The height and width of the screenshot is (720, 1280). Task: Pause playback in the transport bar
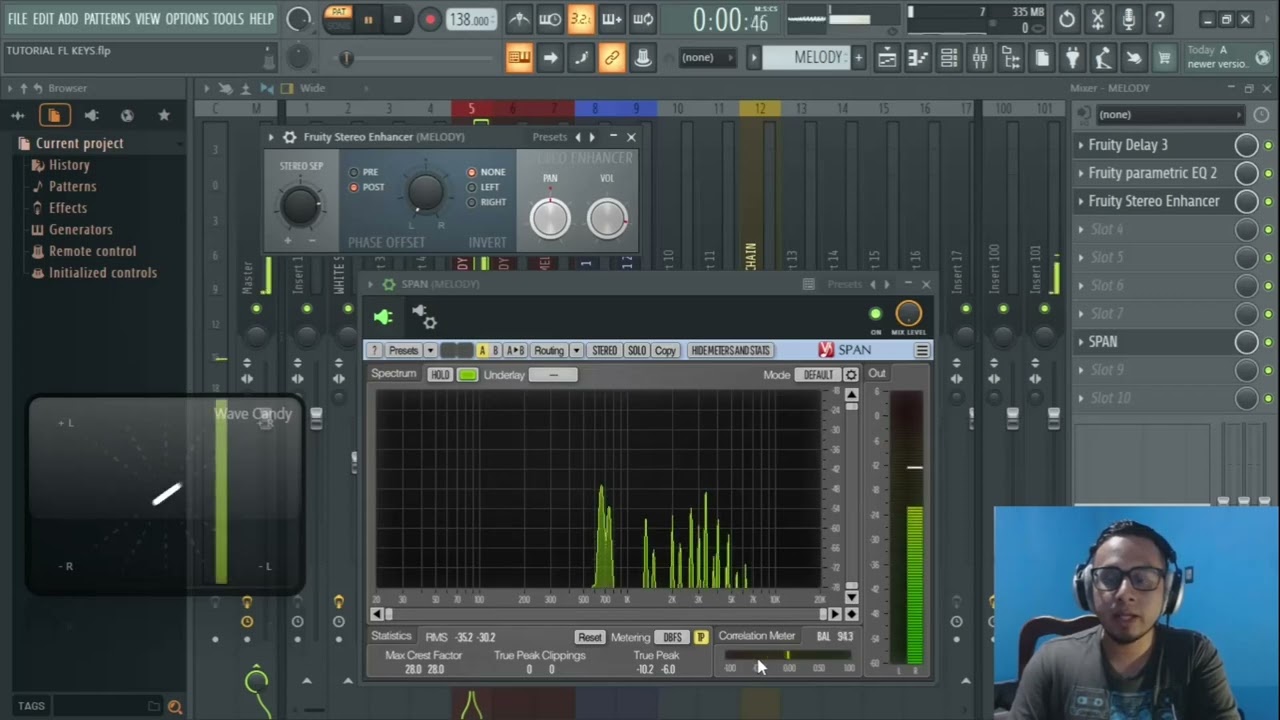368,19
